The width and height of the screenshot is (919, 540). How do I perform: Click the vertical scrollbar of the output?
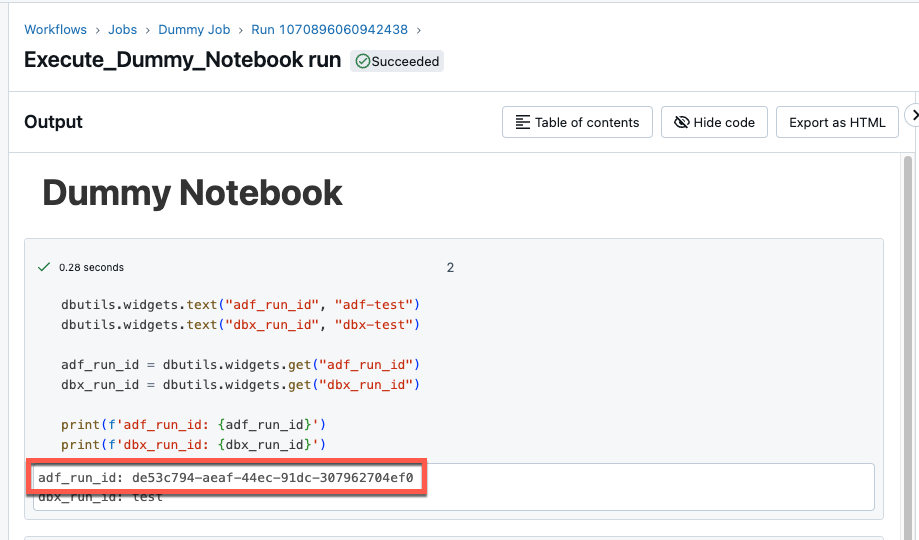point(908,300)
